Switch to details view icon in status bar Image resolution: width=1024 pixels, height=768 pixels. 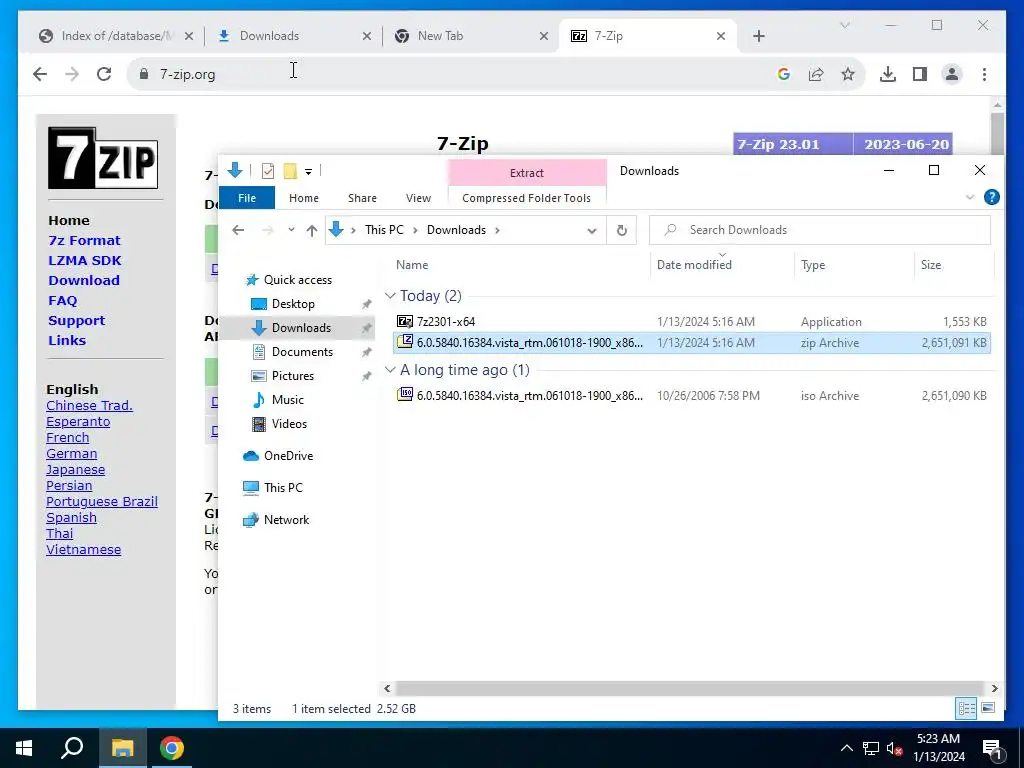coord(967,708)
